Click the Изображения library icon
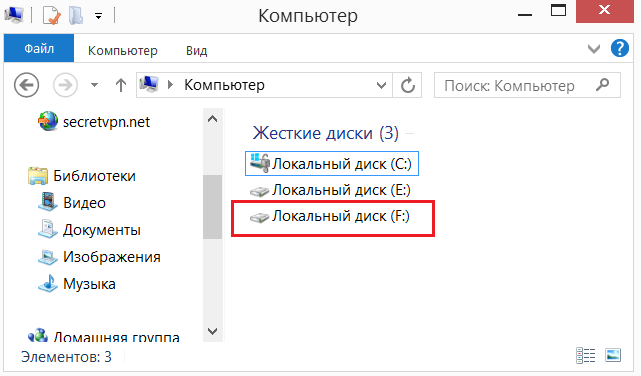Screen dimensions: 641x376 (48, 256)
